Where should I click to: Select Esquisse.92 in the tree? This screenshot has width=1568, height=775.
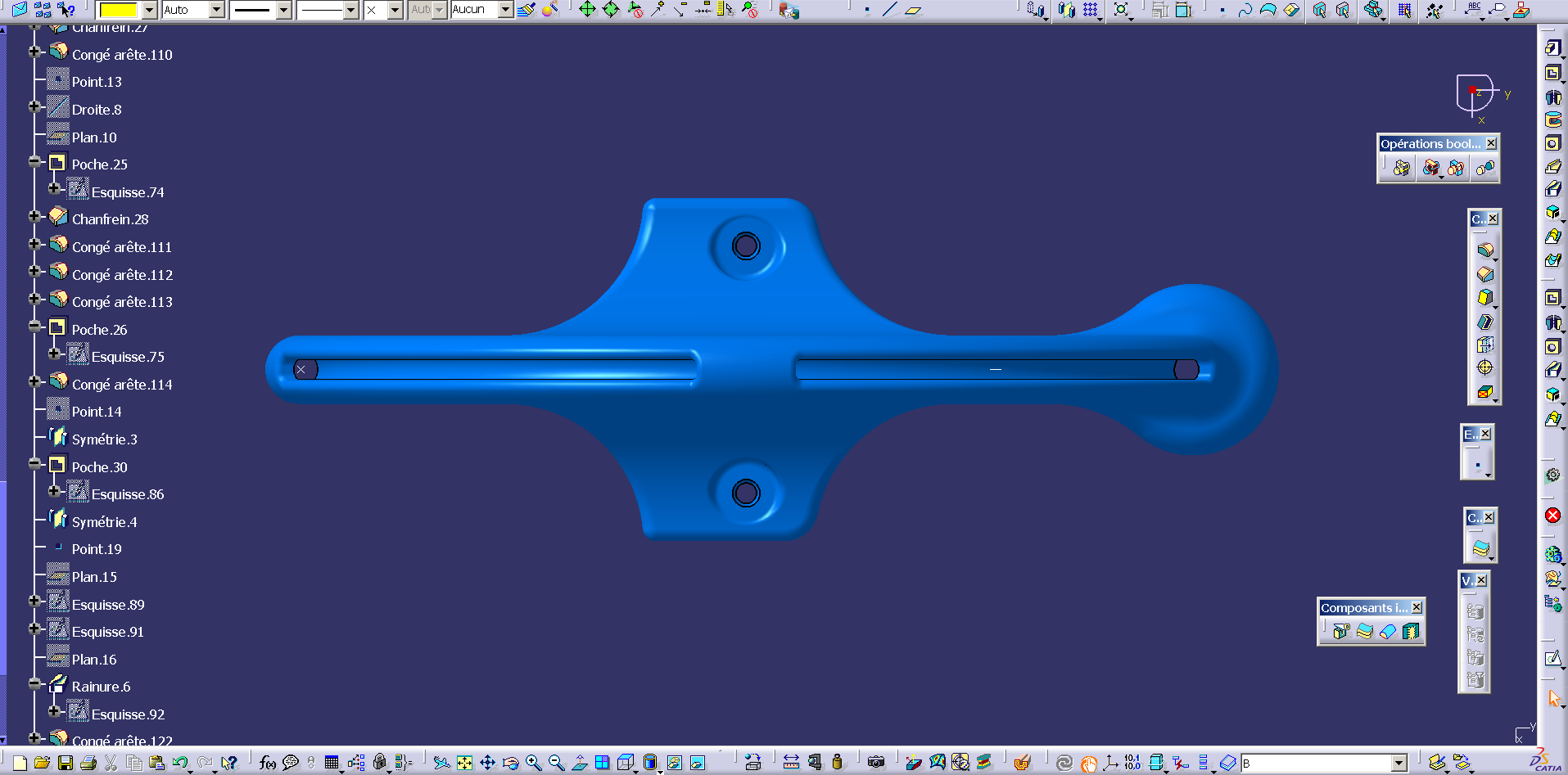128,714
